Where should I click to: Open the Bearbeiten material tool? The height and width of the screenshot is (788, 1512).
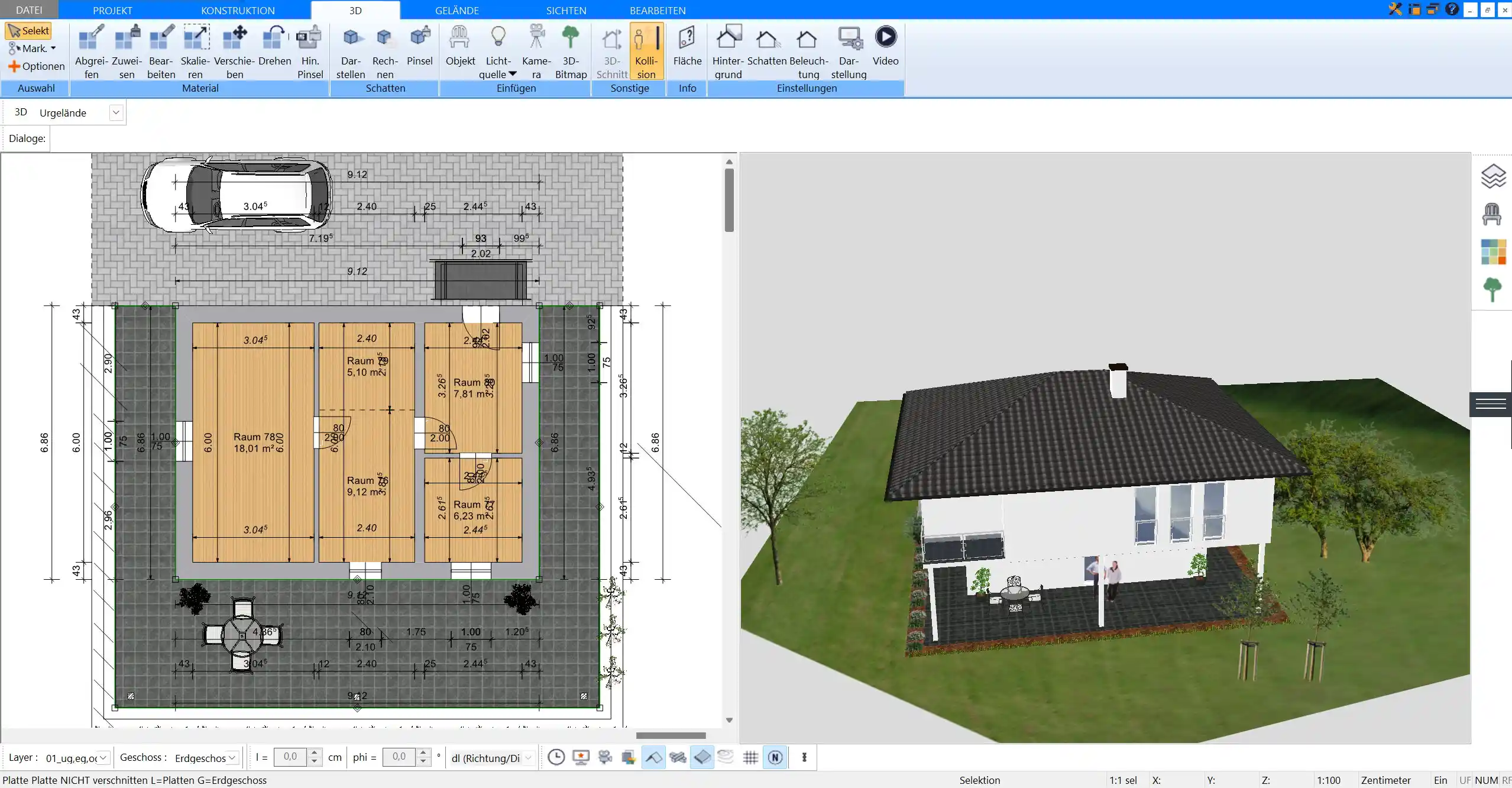coord(161,51)
